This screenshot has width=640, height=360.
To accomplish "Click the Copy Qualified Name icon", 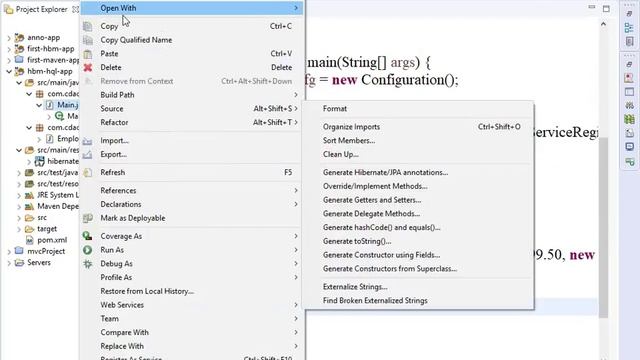I will tap(87, 40).
